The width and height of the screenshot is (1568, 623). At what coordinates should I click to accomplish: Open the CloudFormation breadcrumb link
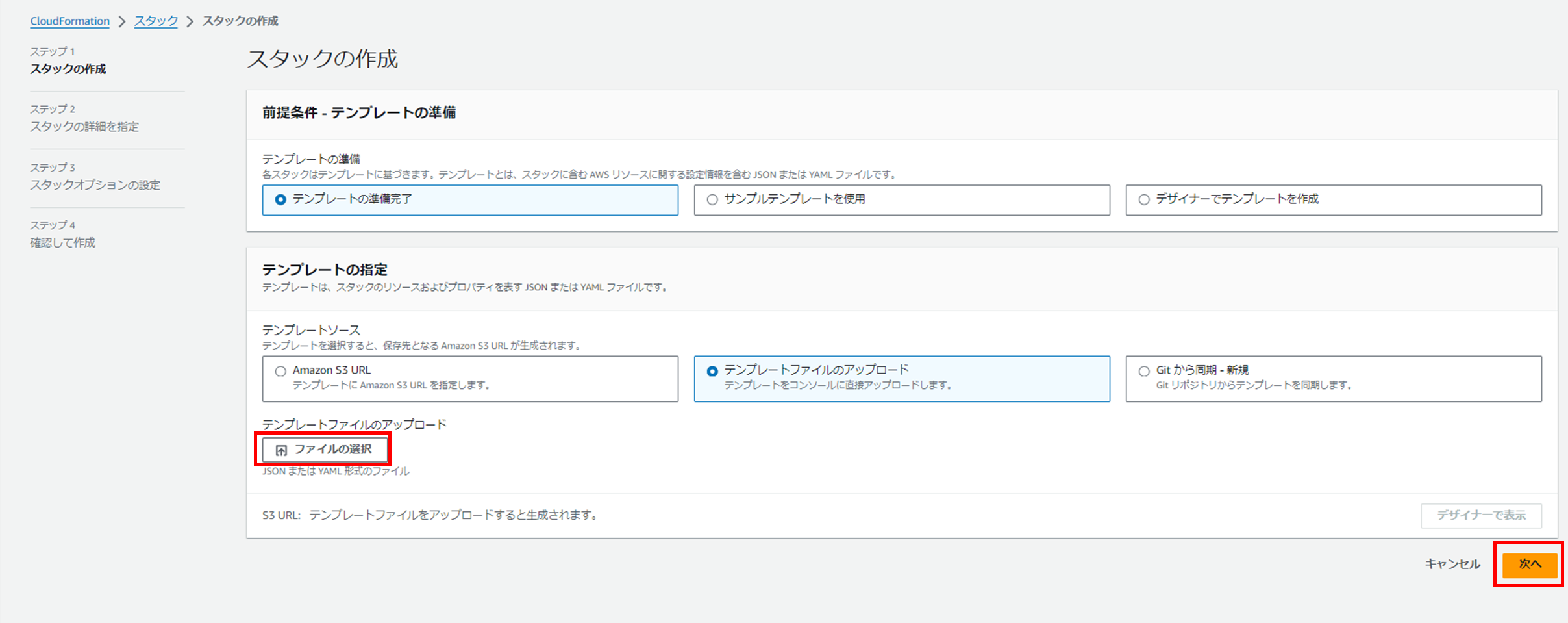coord(69,21)
